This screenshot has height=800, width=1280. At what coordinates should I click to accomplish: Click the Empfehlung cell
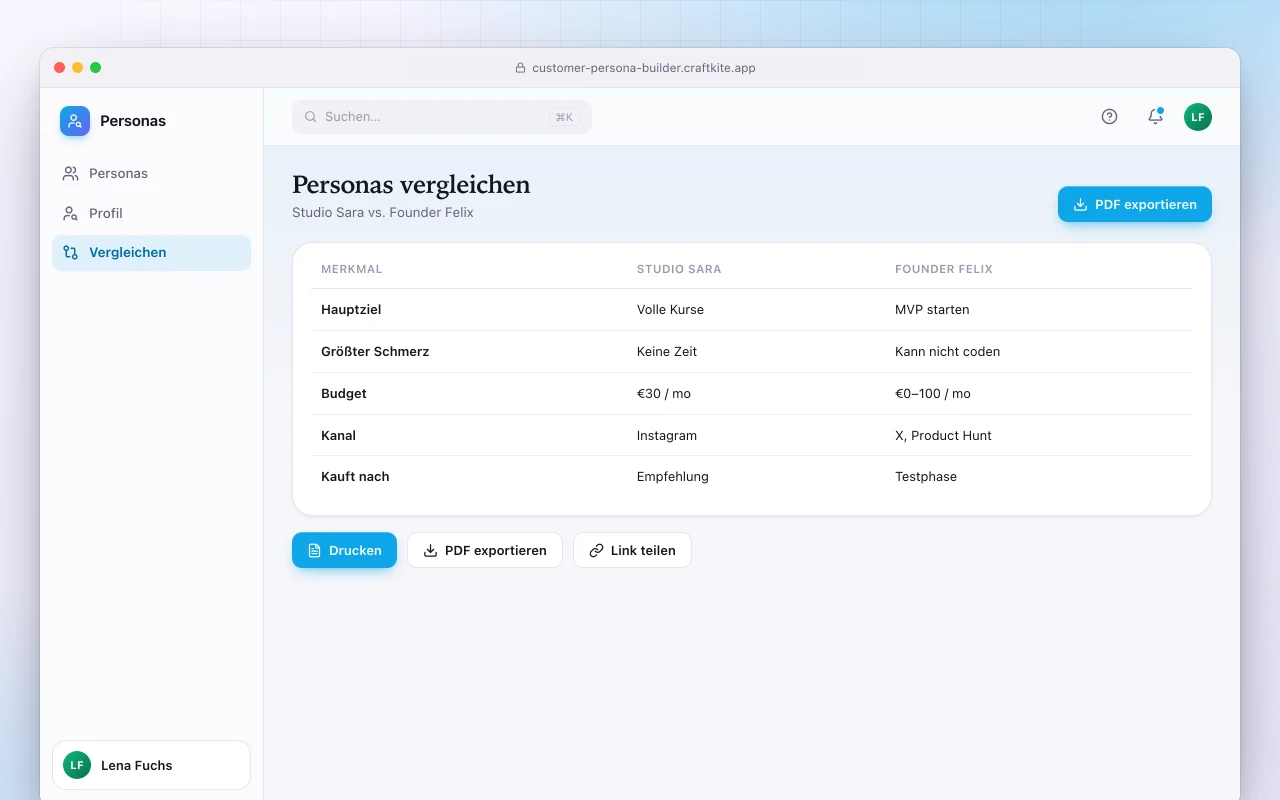673,477
